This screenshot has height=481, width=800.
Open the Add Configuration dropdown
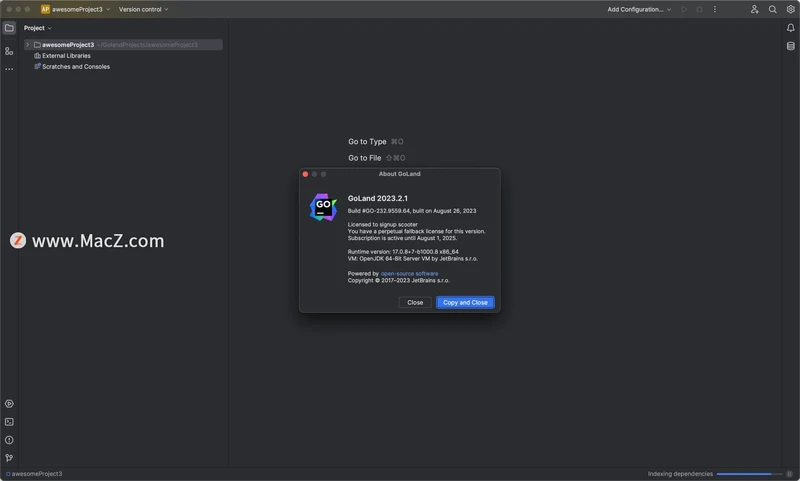(638, 9)
